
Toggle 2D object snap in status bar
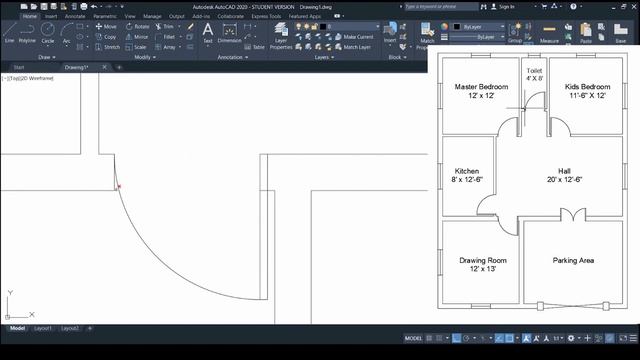[x=509, y=338]
